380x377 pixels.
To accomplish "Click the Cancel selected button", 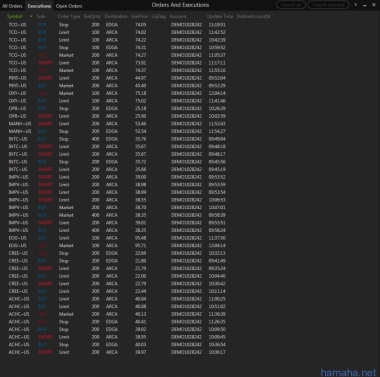I will click(328, 5).
